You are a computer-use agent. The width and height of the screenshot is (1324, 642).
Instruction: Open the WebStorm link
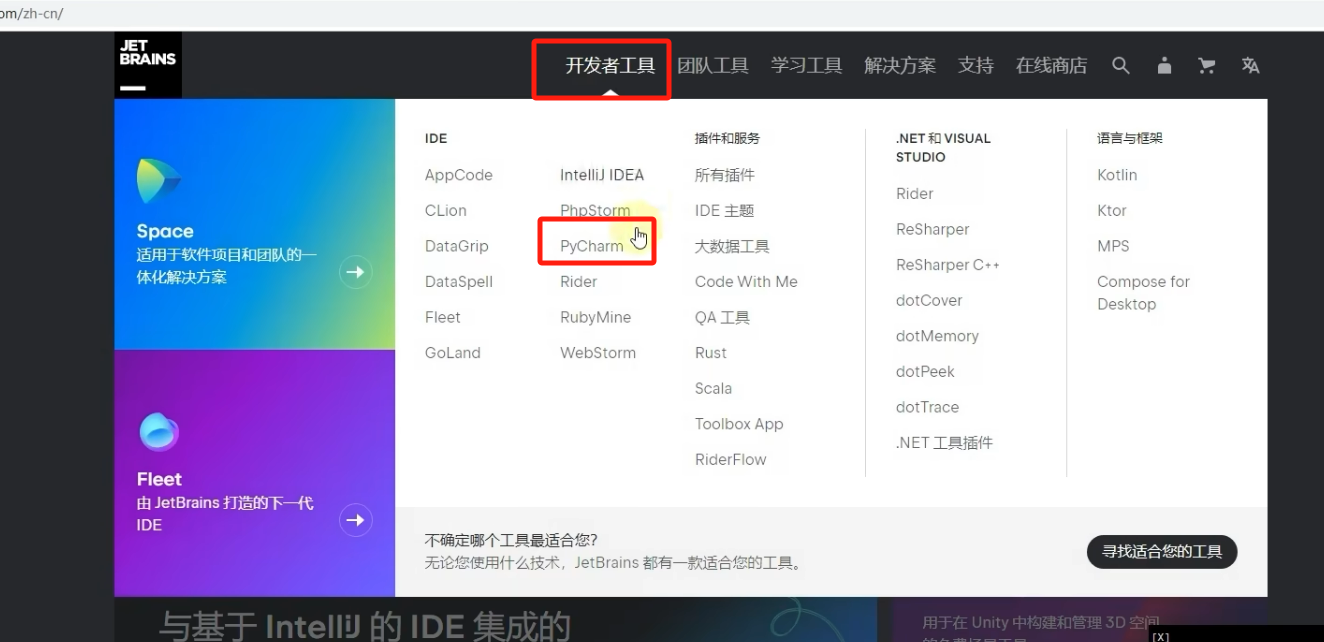(598, 353)
